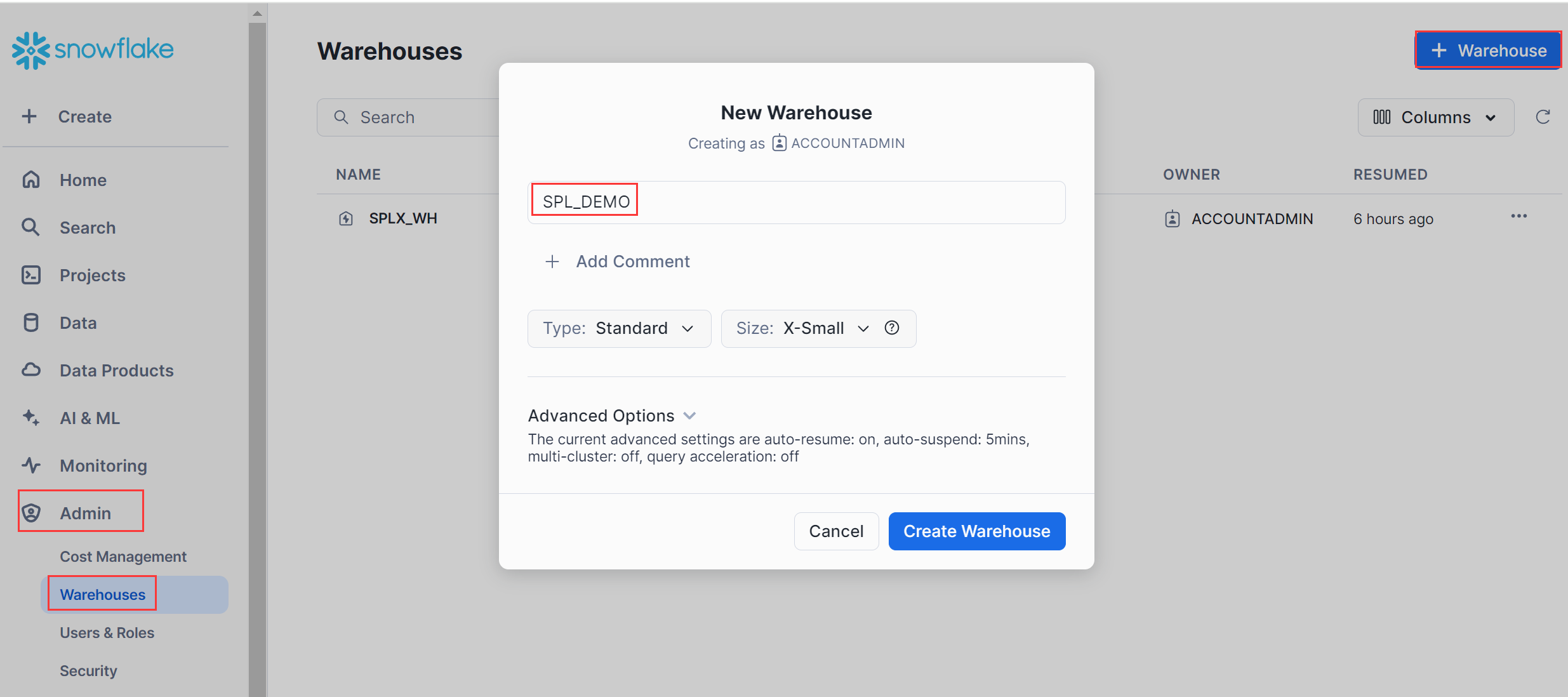This screenshot has width=1568, height=697.
Task: Click the warehouse name field containing SPL_DEMO
Action: pos(795,202)
